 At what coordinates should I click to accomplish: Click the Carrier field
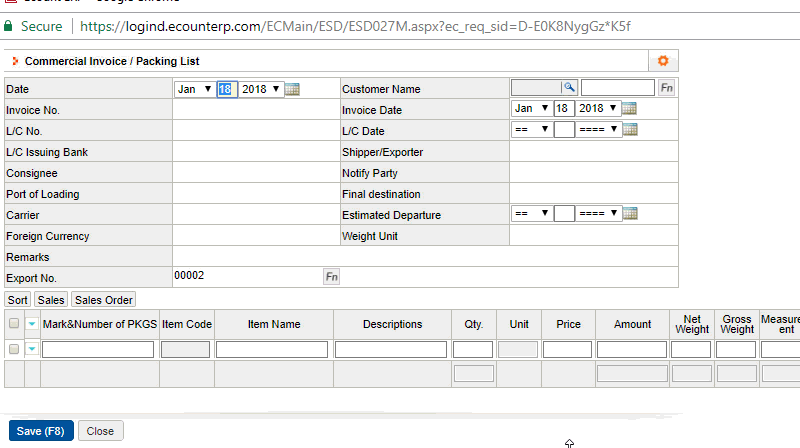point(256,214)
